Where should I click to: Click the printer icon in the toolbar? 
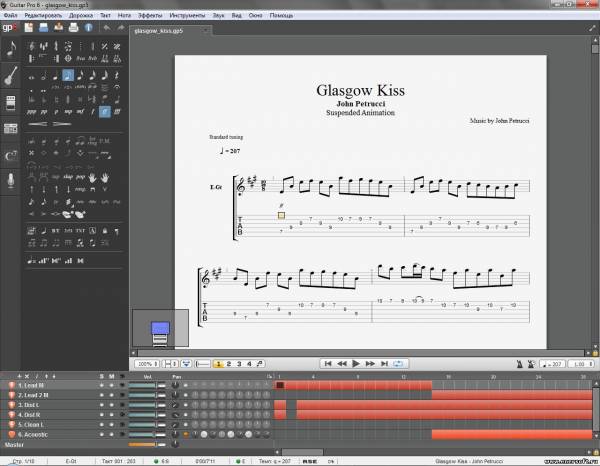[73, 28]
